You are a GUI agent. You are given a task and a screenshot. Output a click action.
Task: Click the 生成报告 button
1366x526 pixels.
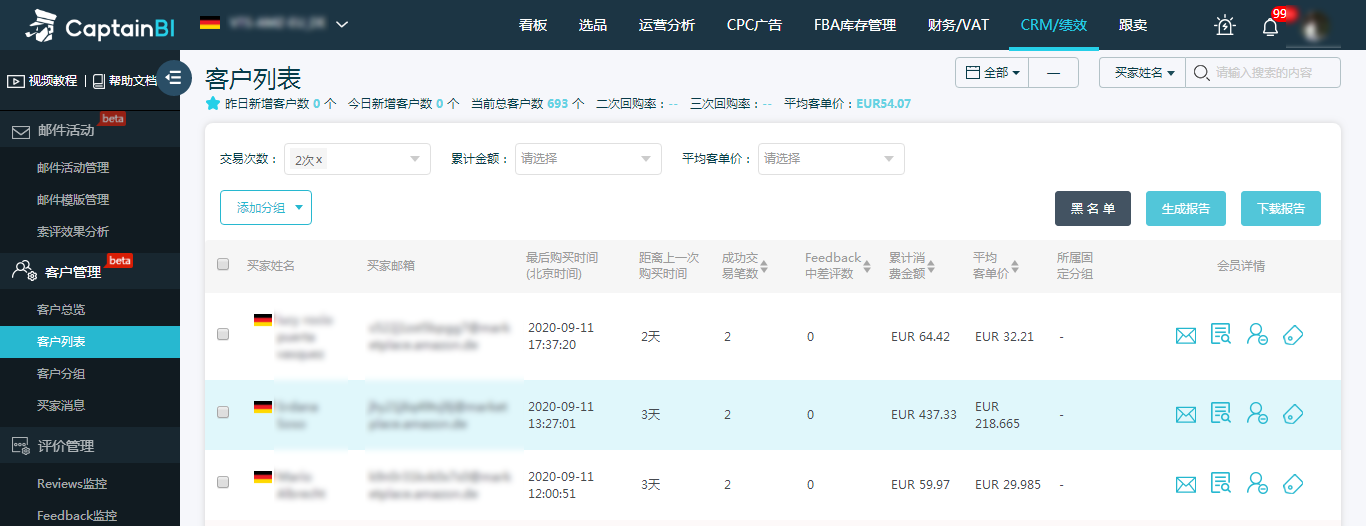coord(1186,208)
